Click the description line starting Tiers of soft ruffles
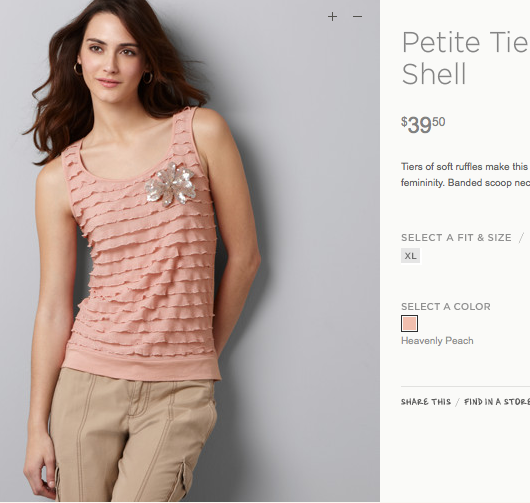The image size is (530, 503). pos(465,167)
